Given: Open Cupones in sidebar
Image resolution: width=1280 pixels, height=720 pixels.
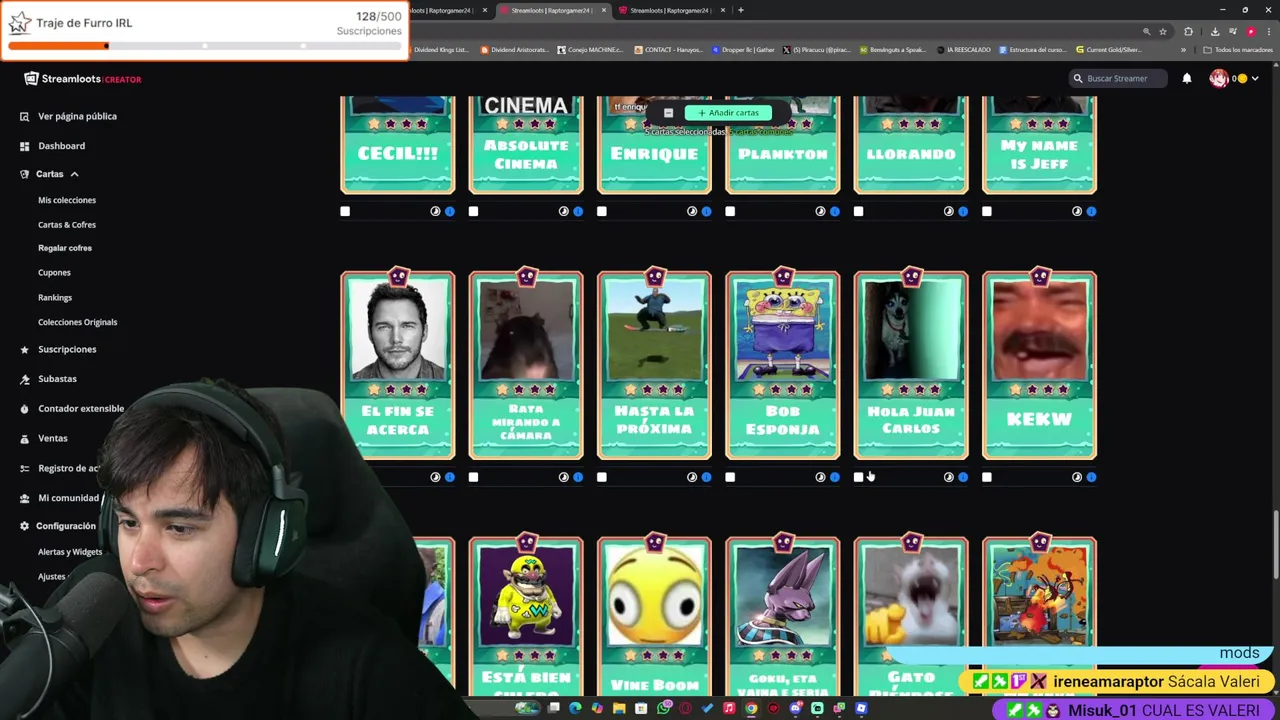Looking at the screenshot, I should (54, 273).
